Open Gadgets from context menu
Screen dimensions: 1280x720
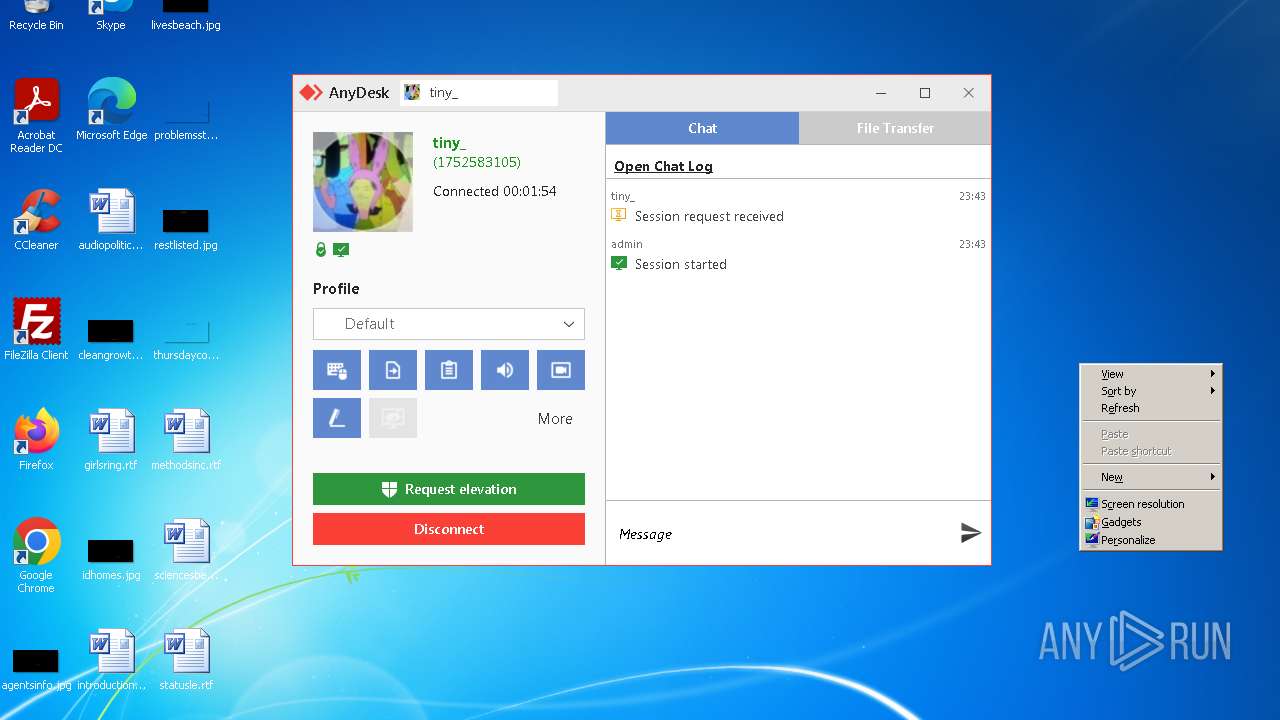tap(1151, 522)
